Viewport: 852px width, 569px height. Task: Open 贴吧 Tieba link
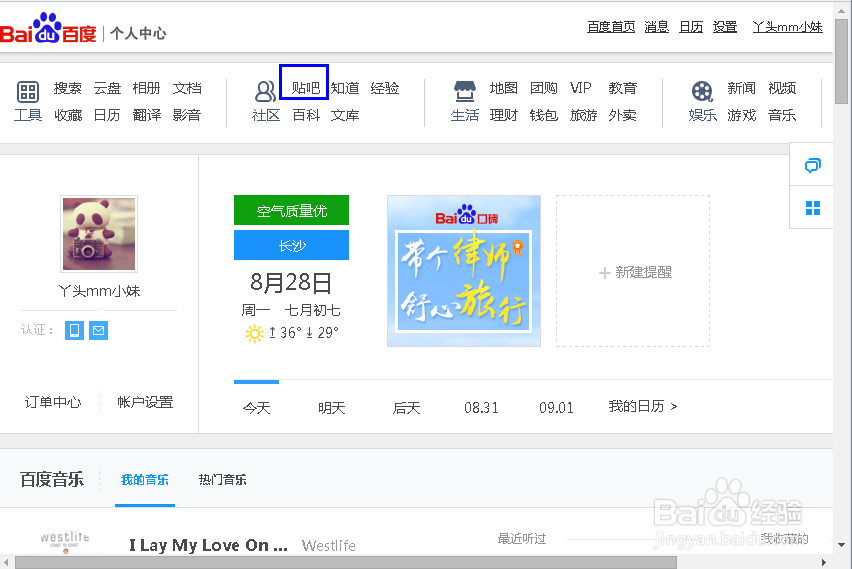click(305, 88)
